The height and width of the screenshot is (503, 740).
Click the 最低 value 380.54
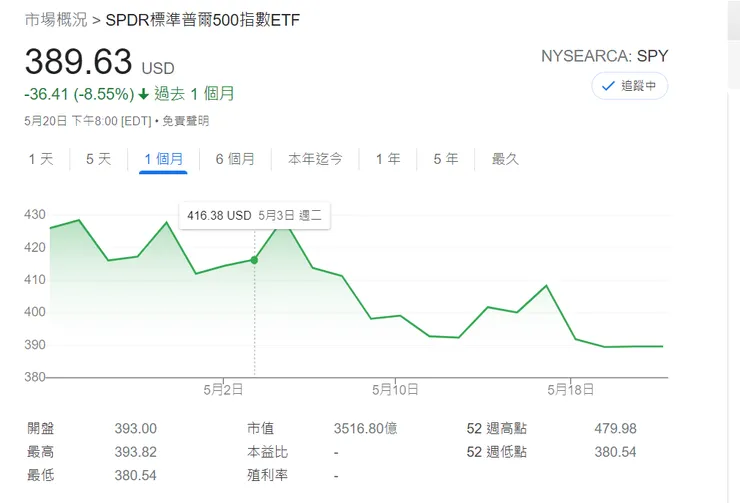[135, 475]
